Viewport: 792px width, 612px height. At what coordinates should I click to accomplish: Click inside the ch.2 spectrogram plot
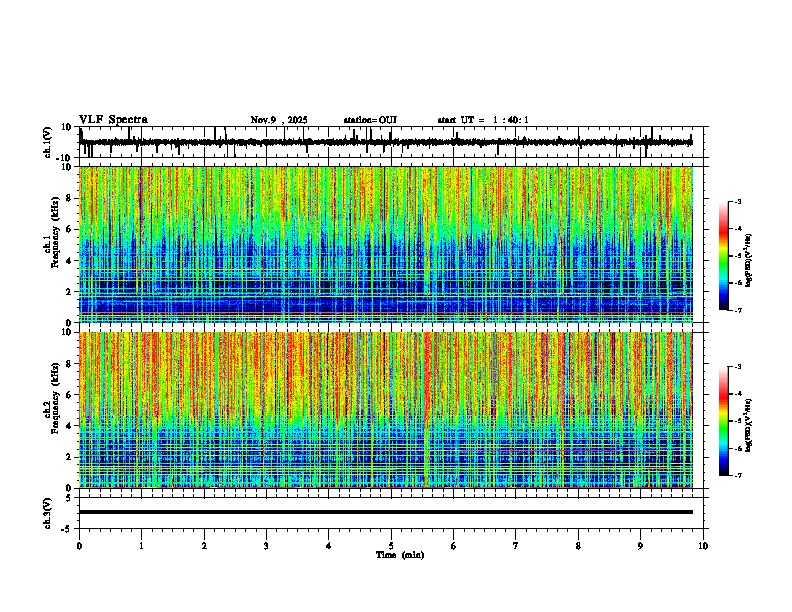click(386, 410)
